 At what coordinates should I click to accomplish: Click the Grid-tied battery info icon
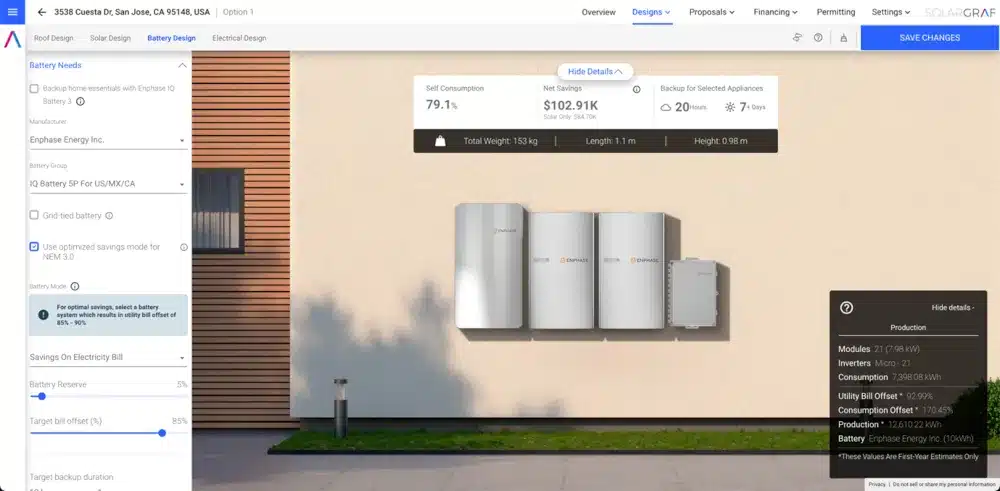(x=109, y=215)
